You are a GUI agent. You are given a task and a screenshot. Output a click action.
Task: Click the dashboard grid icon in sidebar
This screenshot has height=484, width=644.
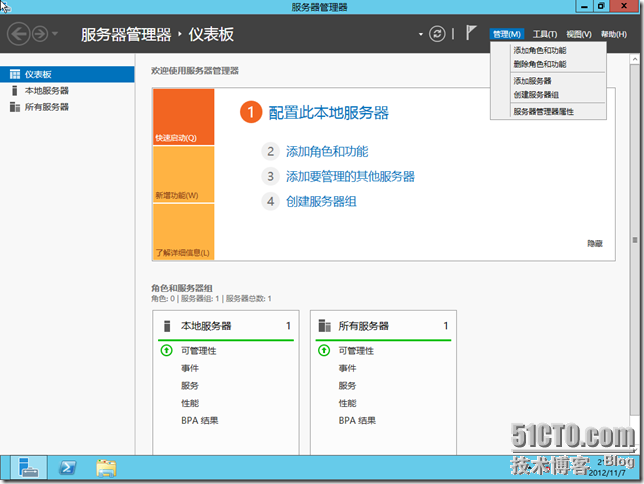[15, 74]
